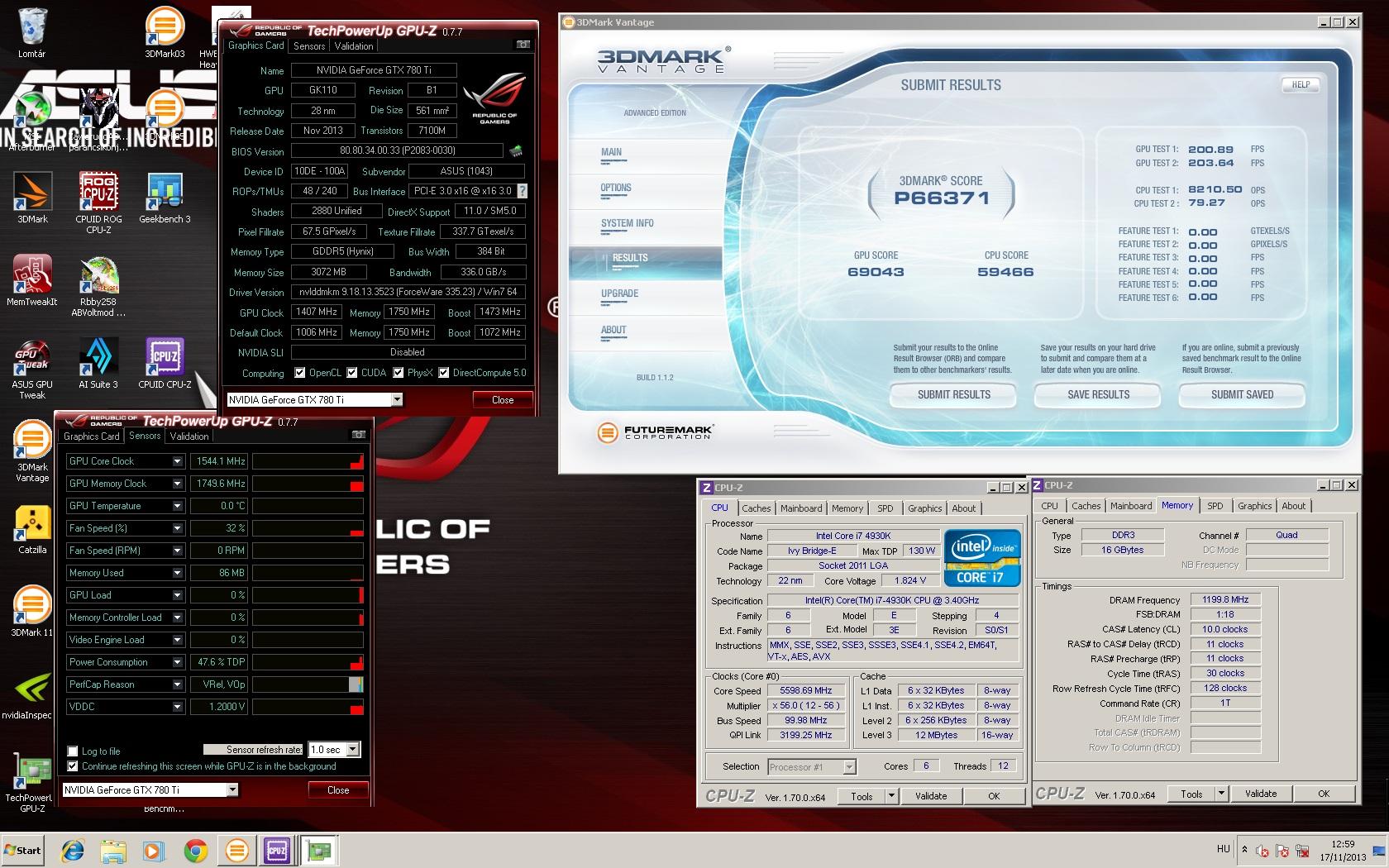1389x868 pixels.
Task: Click the BIOS save chip icon in GPU-Z
Action: [x=516, y=150]
